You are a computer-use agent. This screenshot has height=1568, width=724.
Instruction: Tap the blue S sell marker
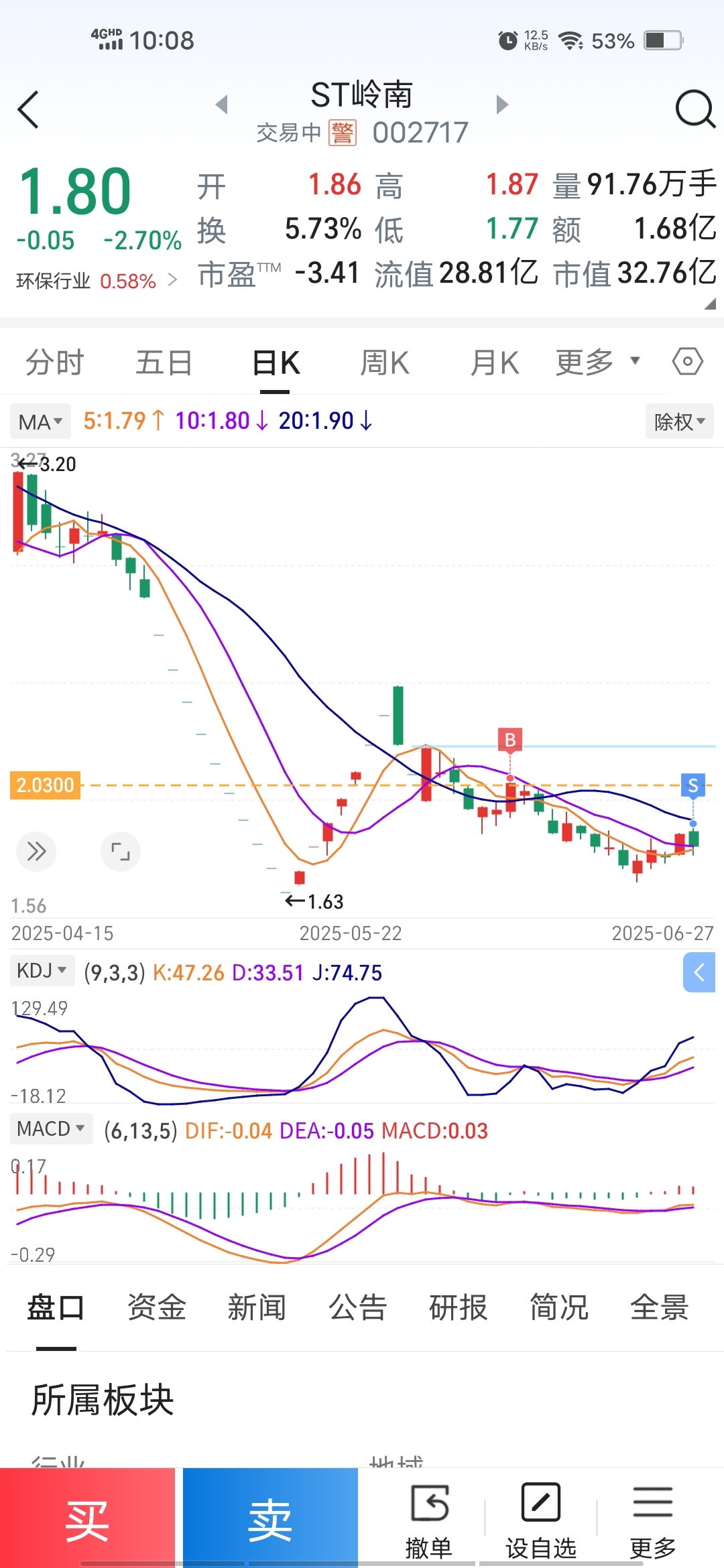click(x=693, y=785)
